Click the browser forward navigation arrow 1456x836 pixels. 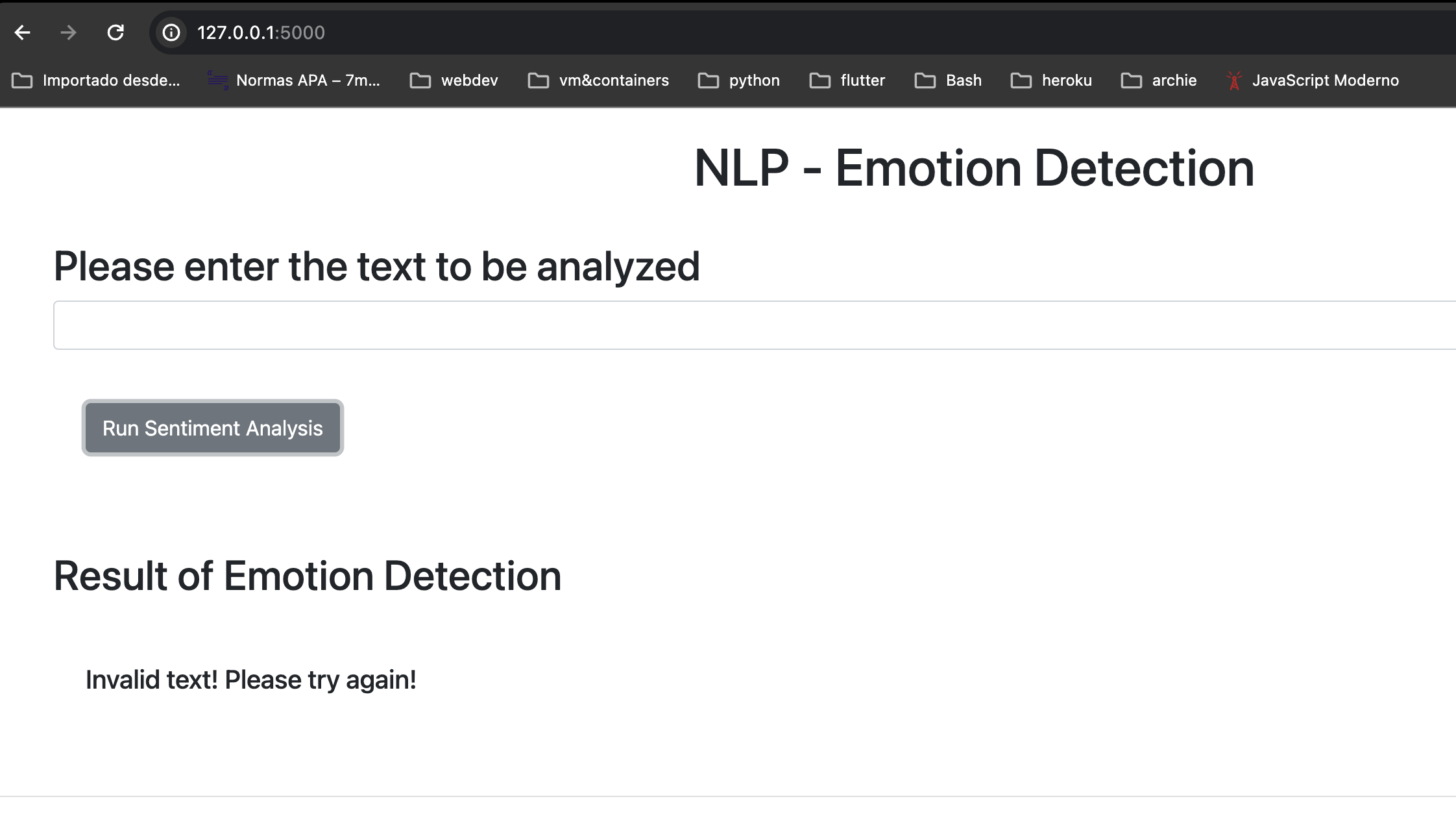pyautogui.click(x=67, y=32)
